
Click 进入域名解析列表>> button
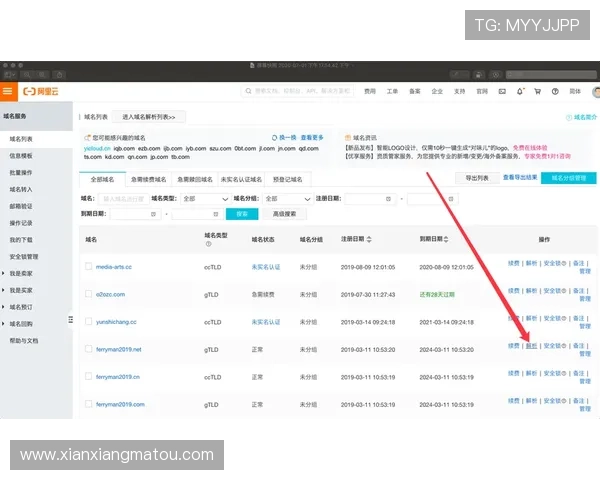point(149,117)
